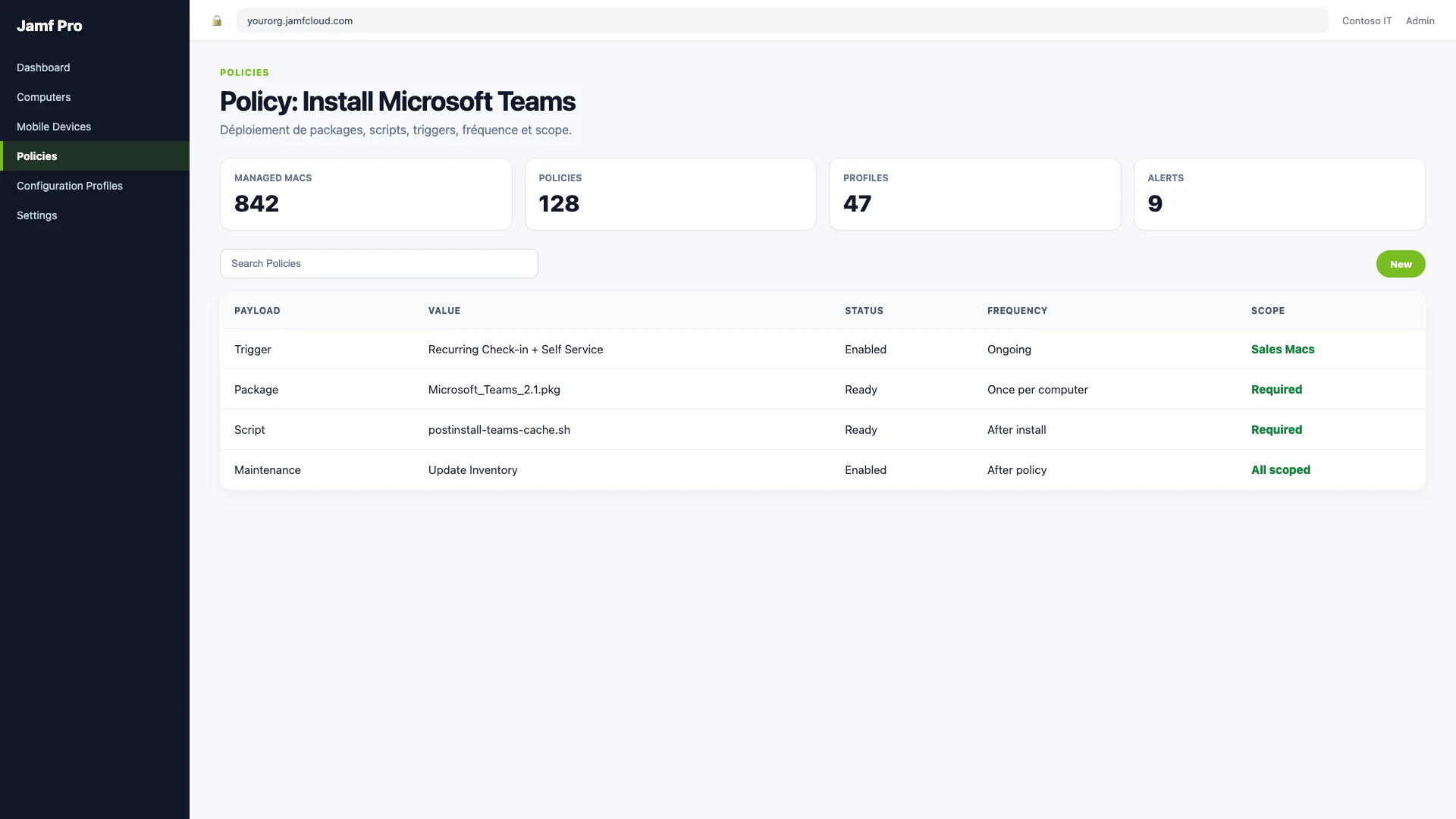Open the Alerts 9 stat card

tap(1279, 194)
